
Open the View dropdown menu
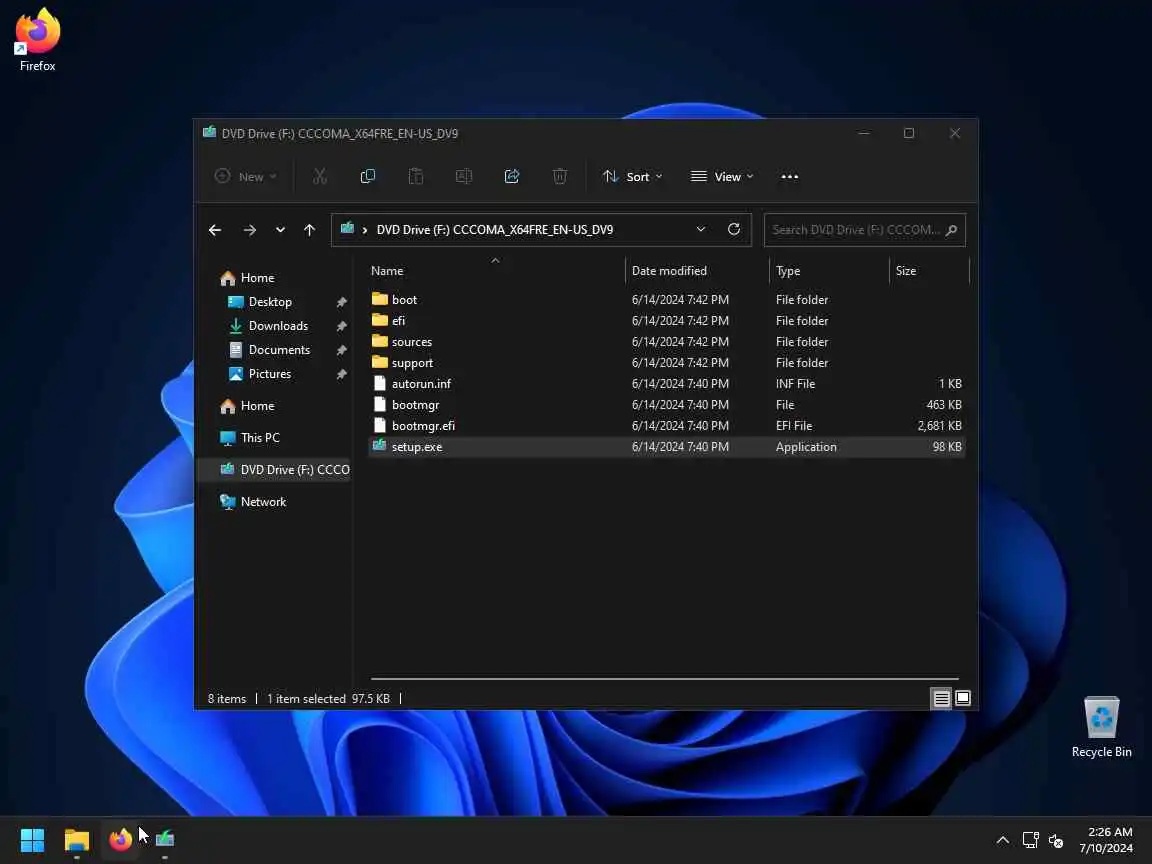pyautogui.click(x=722, y=176)
